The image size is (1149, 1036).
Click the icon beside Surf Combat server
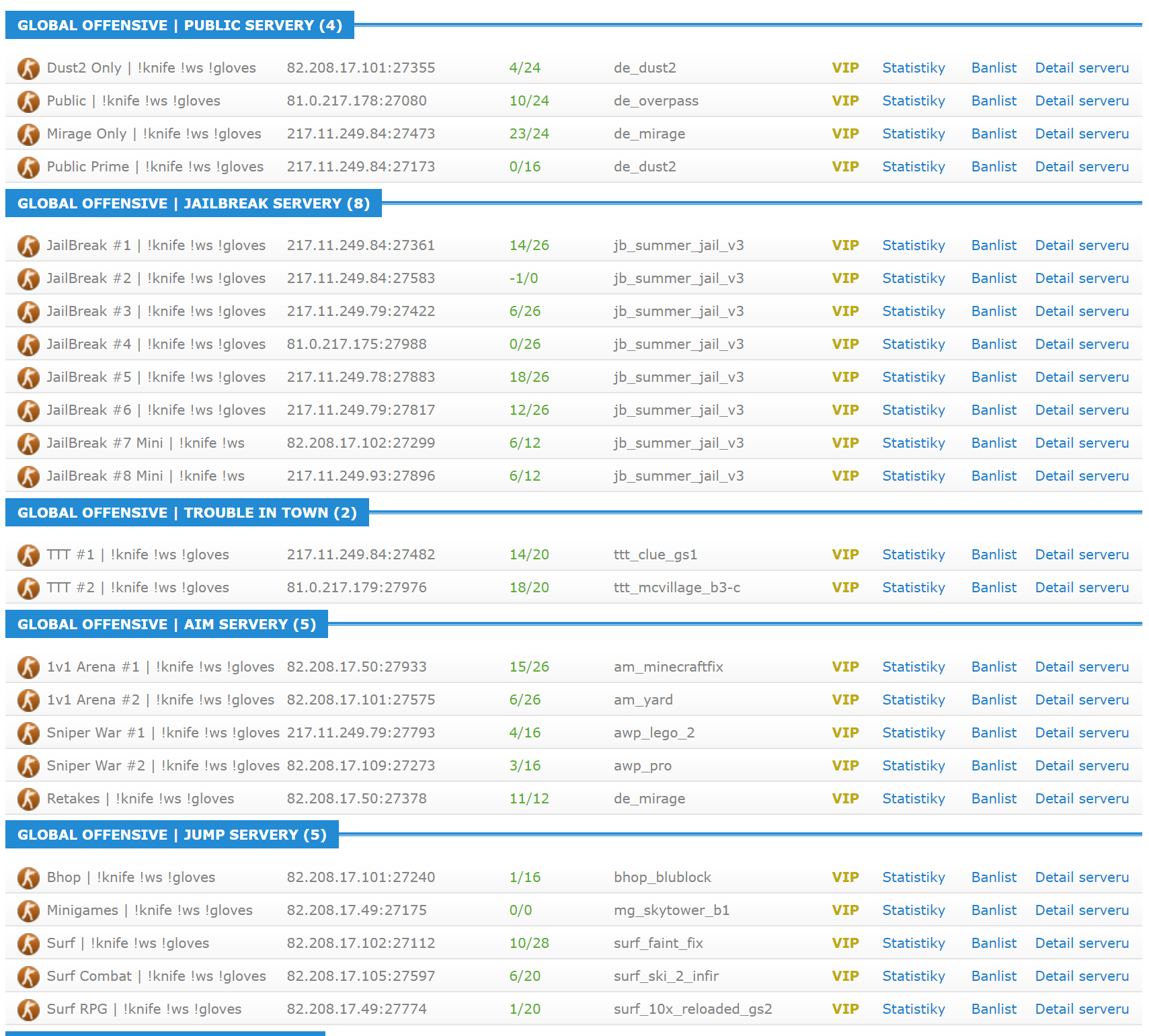(x=28, y=977)
